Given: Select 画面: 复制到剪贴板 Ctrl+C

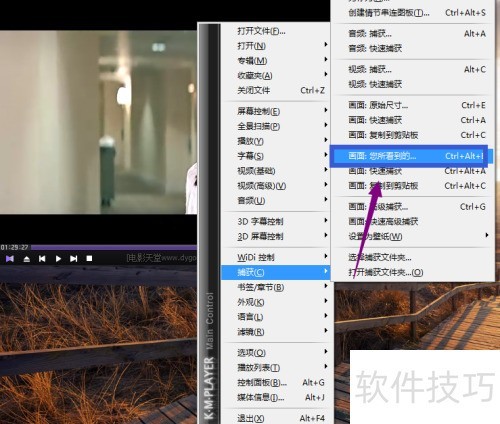Looking at the screenshot, I should coord(413,135).
